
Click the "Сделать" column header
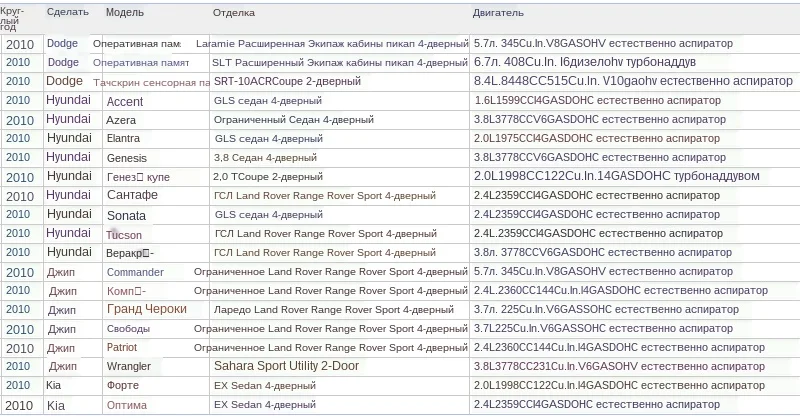pyautogui.click(x=67, y=12)
